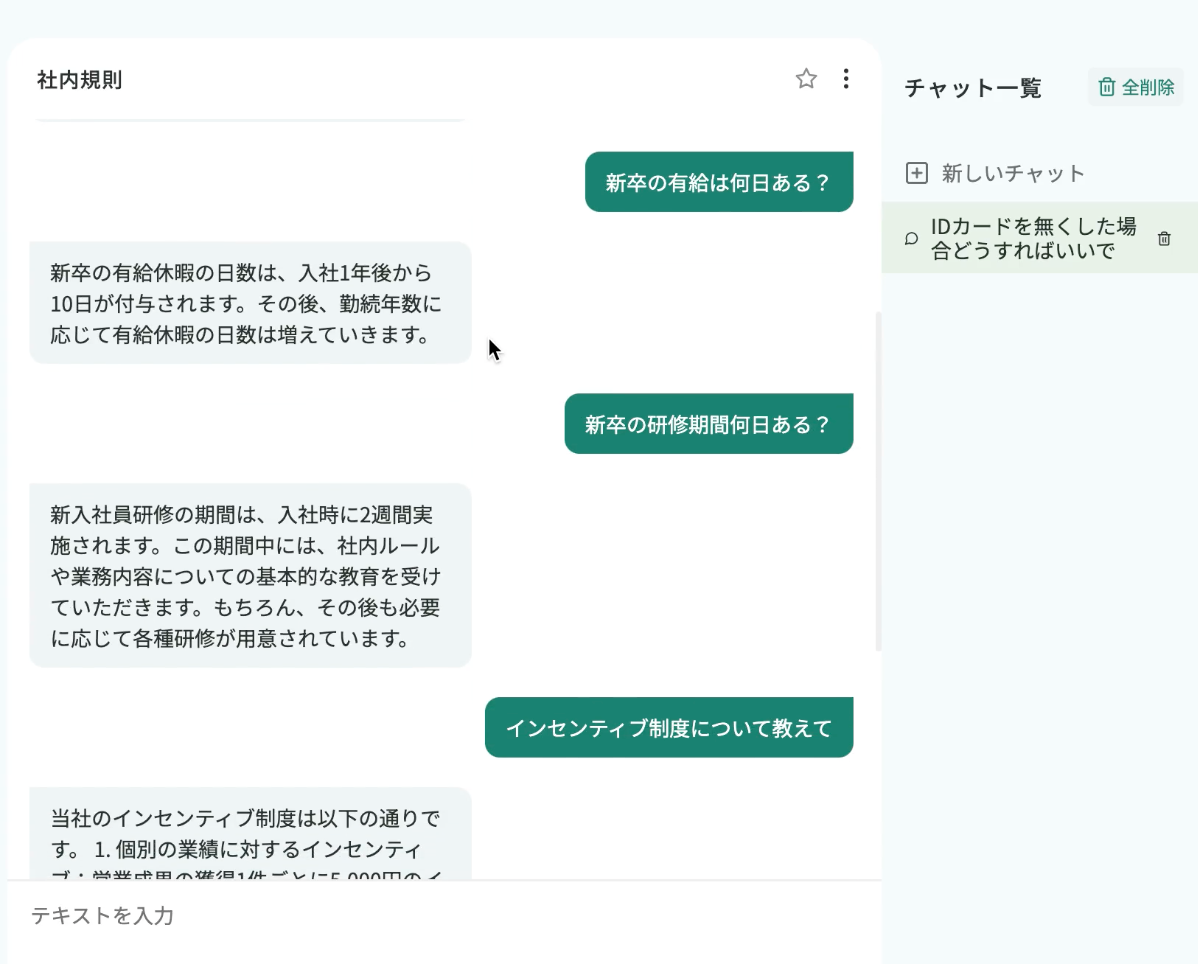
Task: Open the three-dot more options menu
Action: point(846,79)
